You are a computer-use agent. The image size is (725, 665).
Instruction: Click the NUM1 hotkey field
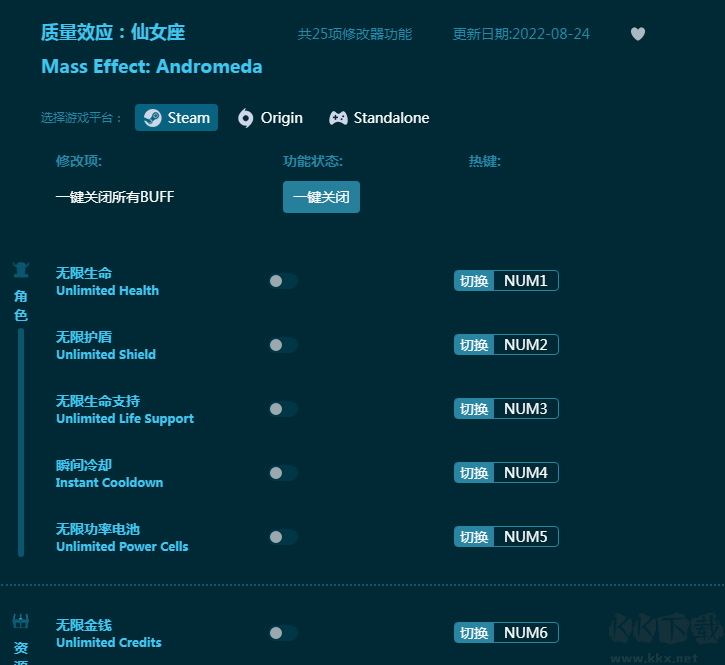click(x=526, y=281)
